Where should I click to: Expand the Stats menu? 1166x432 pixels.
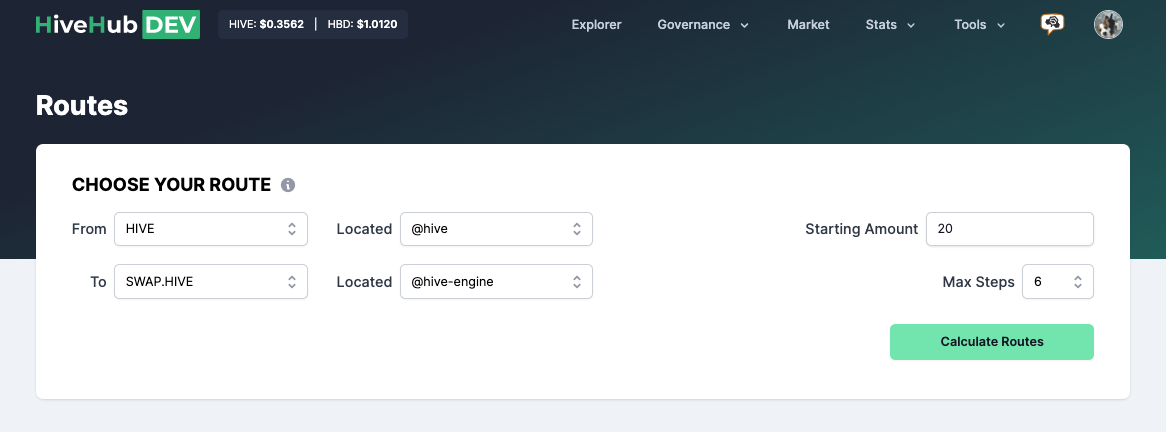click(890, 25)
